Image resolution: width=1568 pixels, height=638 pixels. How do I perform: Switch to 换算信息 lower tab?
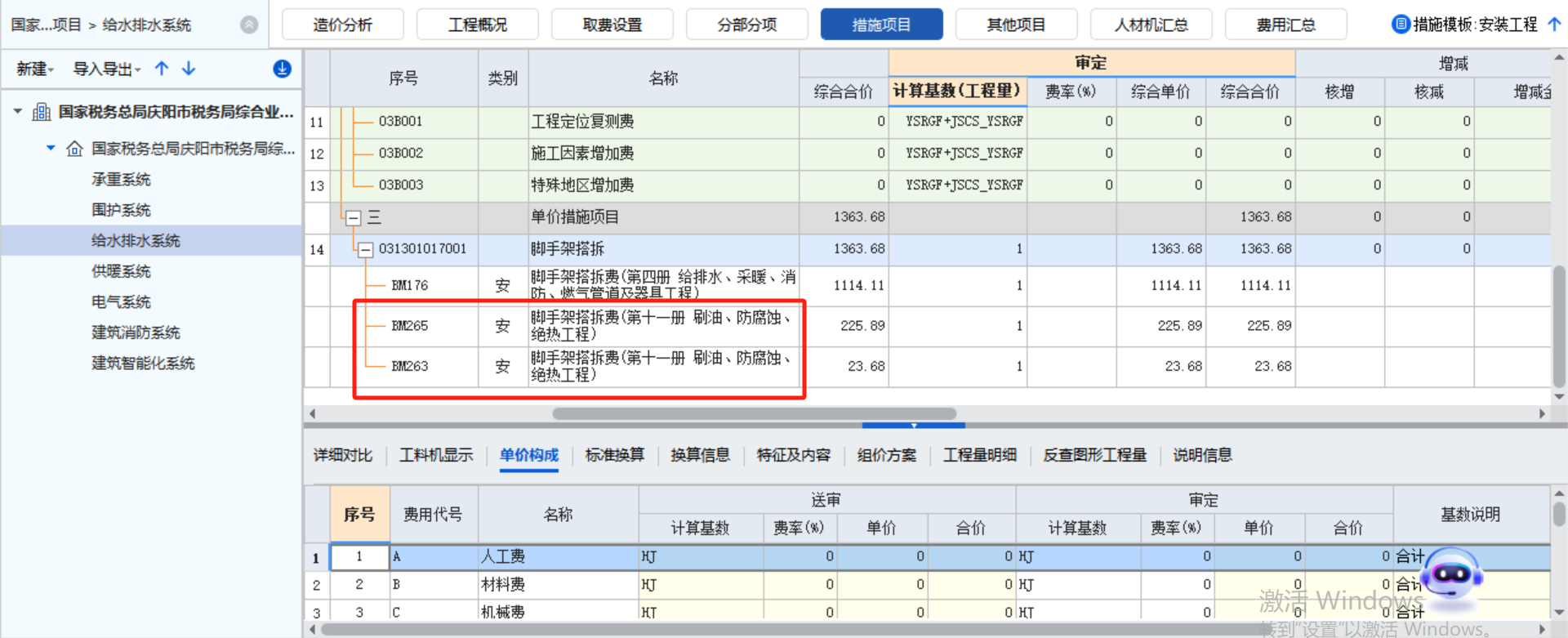pyautogui.click(x=701, y=455)
